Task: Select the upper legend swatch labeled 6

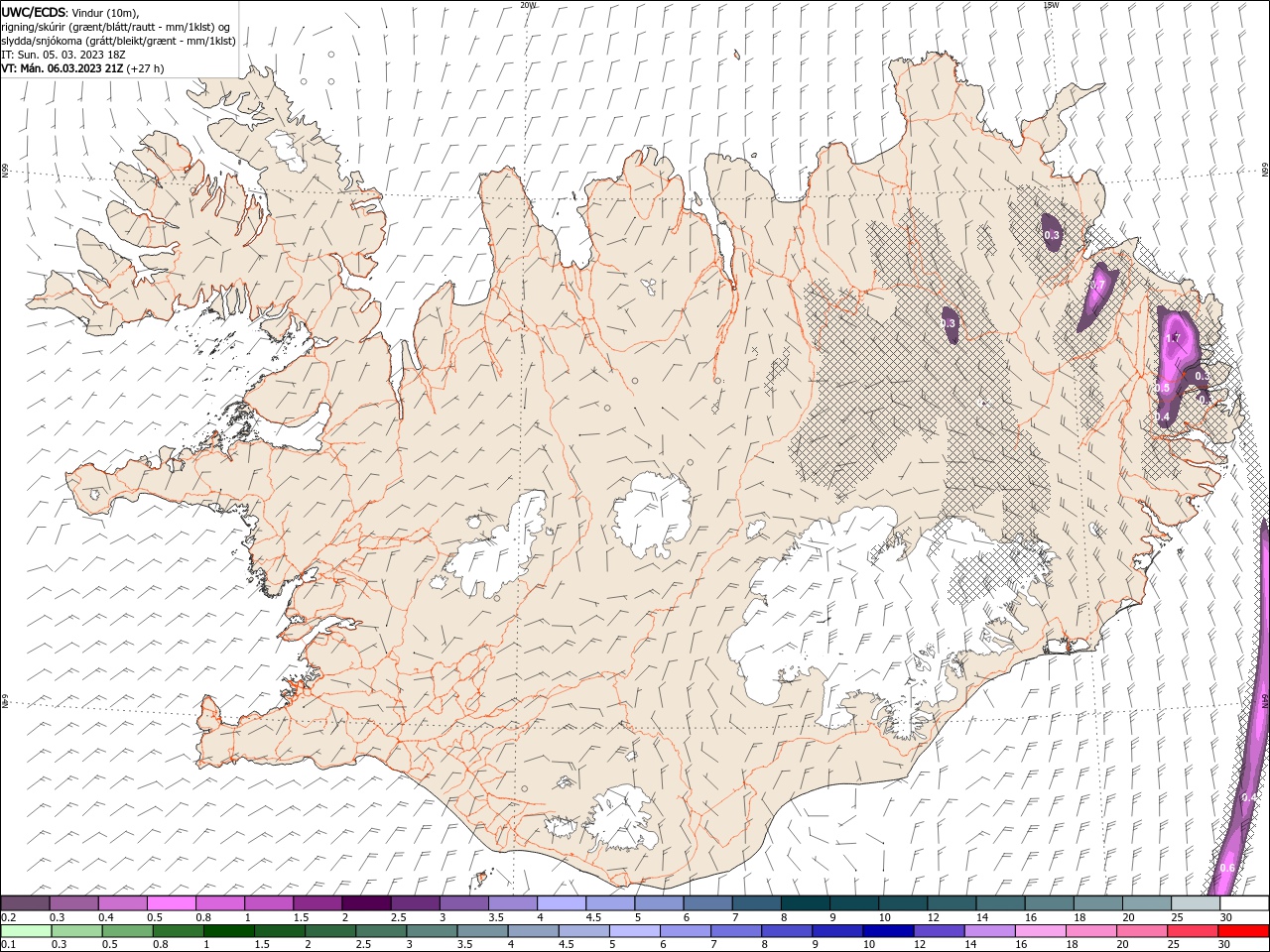Action: (707, 903)
